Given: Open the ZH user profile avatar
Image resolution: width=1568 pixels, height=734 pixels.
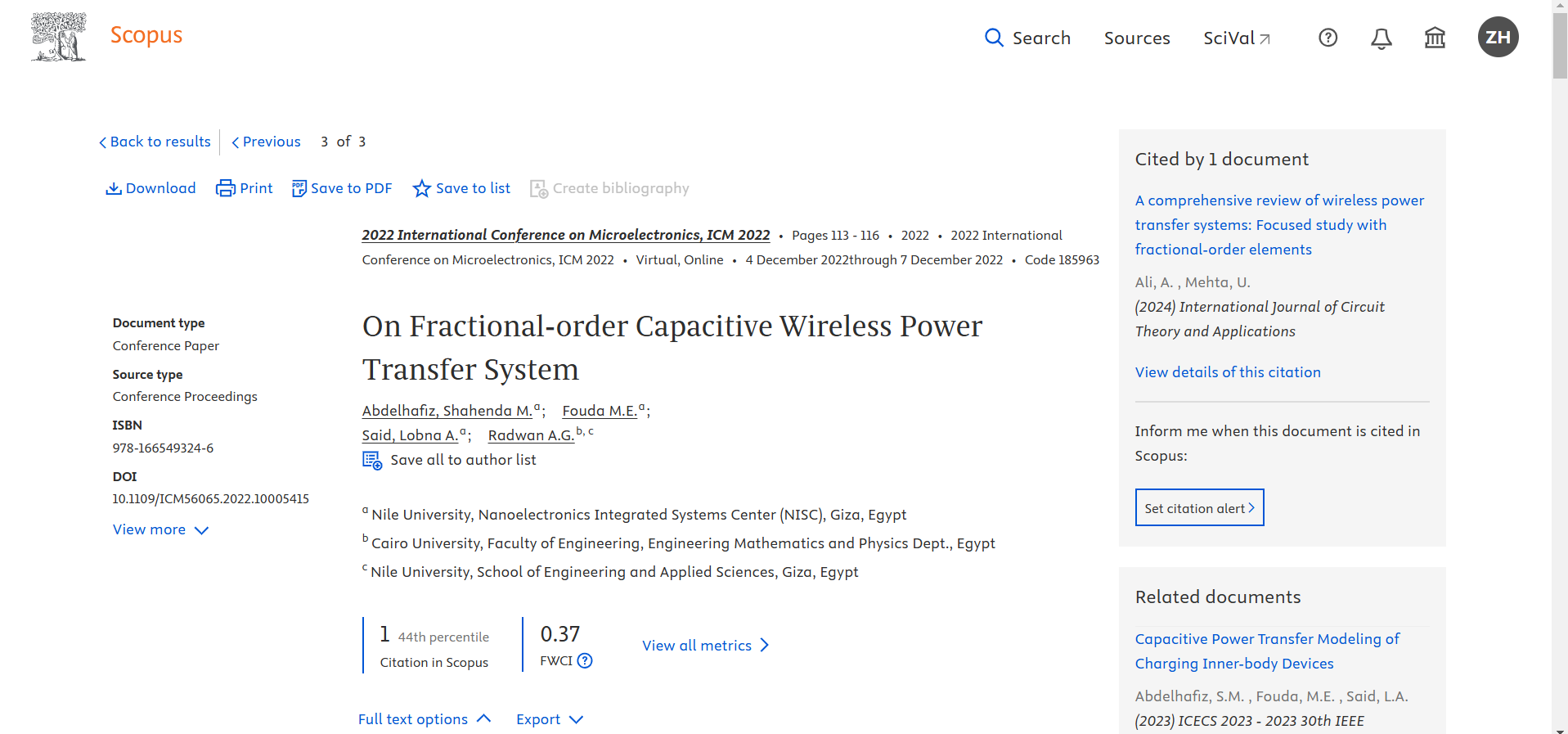Looking at the screenshot, I should 1498,38.
